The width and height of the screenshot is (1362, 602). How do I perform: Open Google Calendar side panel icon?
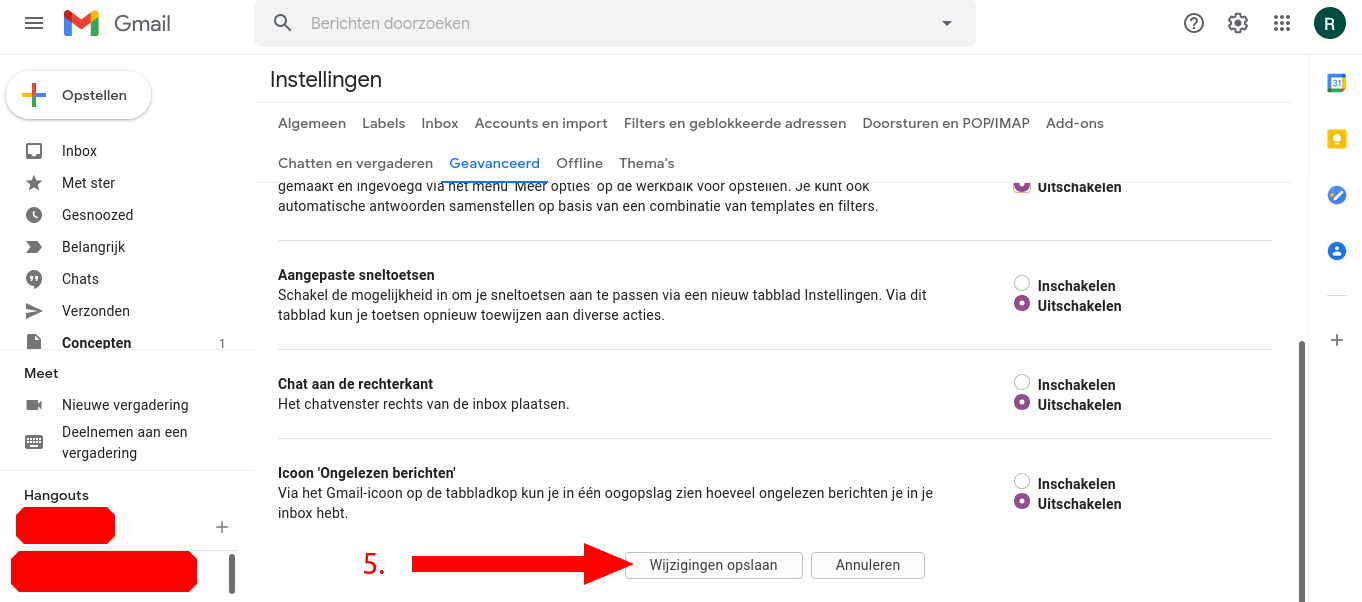pyautogui.click(x=1336, y=83)
